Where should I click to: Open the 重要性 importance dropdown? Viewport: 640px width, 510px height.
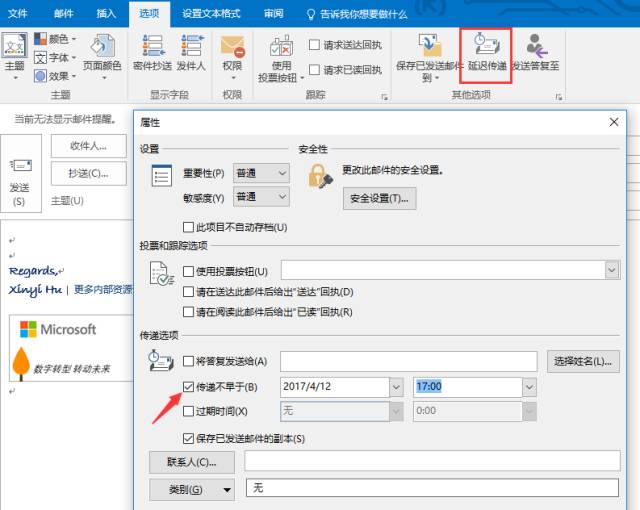[x=261, y=173]
